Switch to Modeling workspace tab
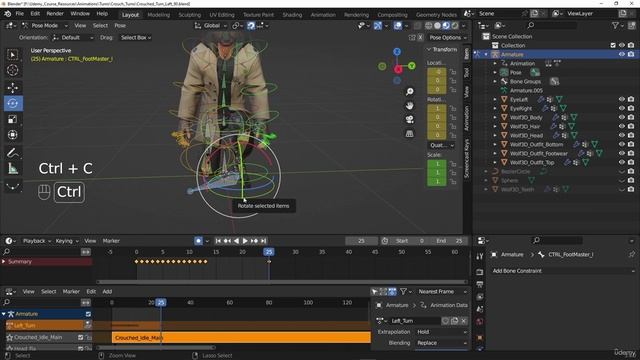The height and width of the screenshot is (360, 640). click(x=158, y=15)
